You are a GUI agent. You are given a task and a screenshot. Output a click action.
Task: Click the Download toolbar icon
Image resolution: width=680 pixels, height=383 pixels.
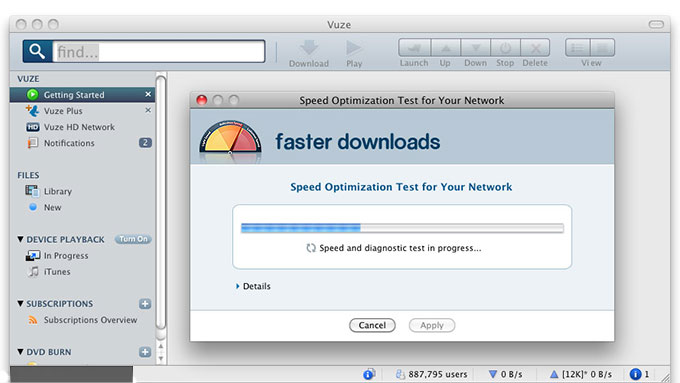(x=309, y=48)
